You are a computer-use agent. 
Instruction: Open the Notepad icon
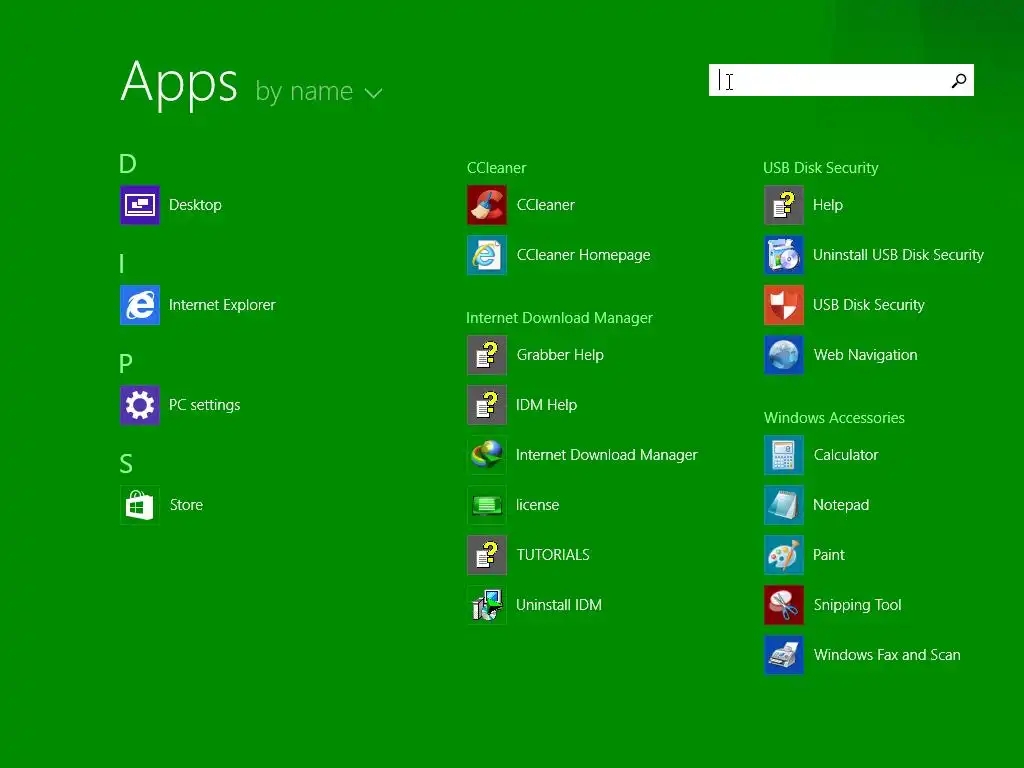click(784, 505)
